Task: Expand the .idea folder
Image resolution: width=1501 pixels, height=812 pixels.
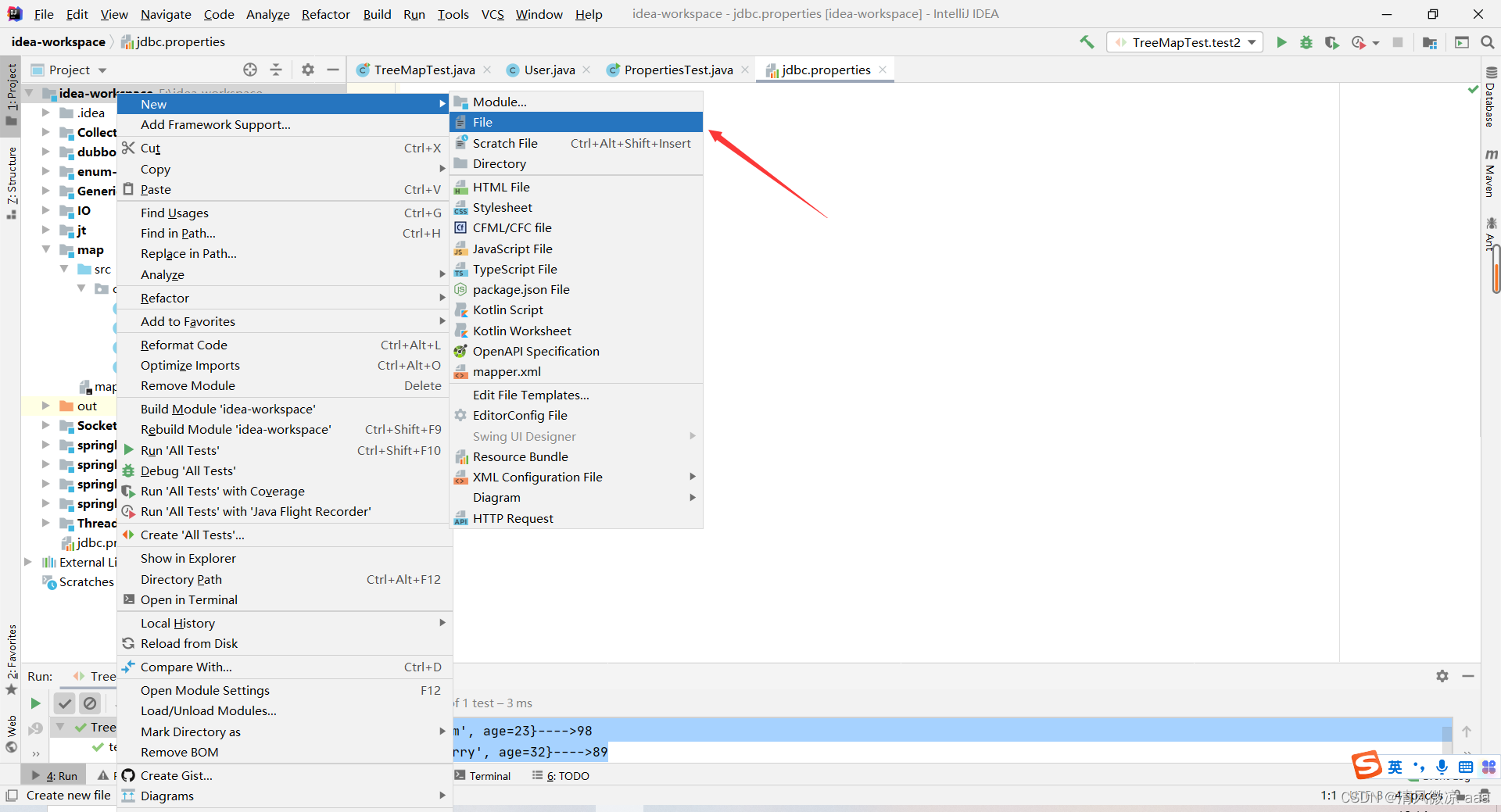Action: pos(45,113)
